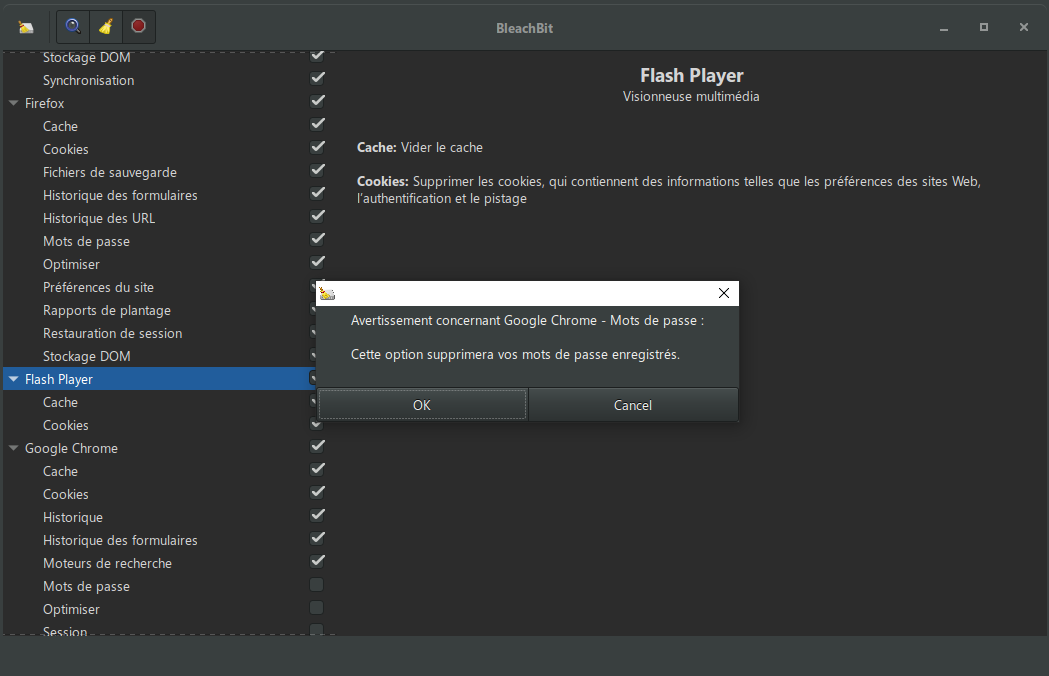Maximize the BleachBit window
The image size is (1049, 676).
coord(984,27)
